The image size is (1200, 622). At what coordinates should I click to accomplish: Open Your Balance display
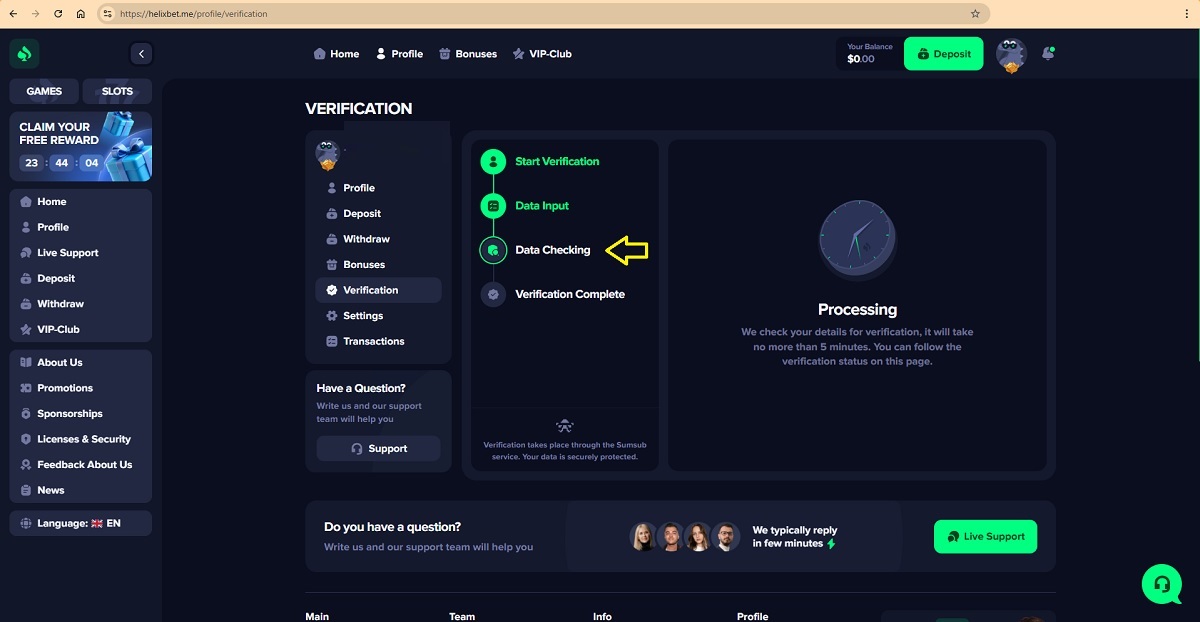[867, 54]
